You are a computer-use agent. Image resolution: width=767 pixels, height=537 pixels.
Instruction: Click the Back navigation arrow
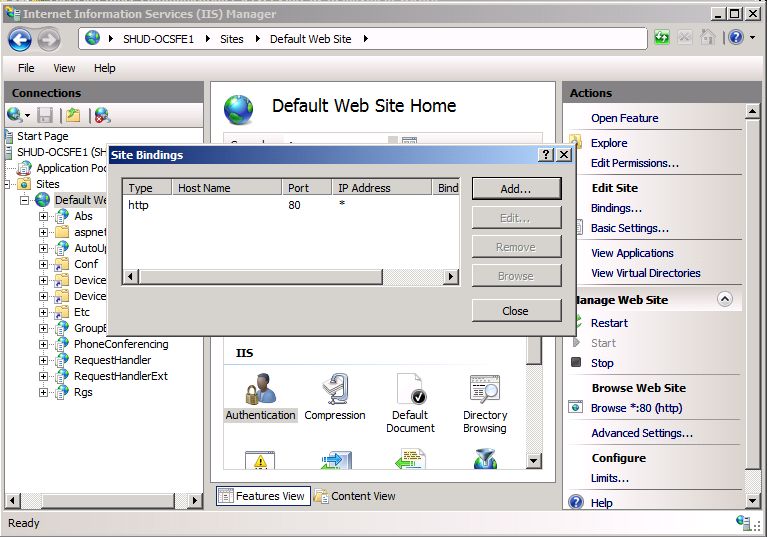point(20,39)
